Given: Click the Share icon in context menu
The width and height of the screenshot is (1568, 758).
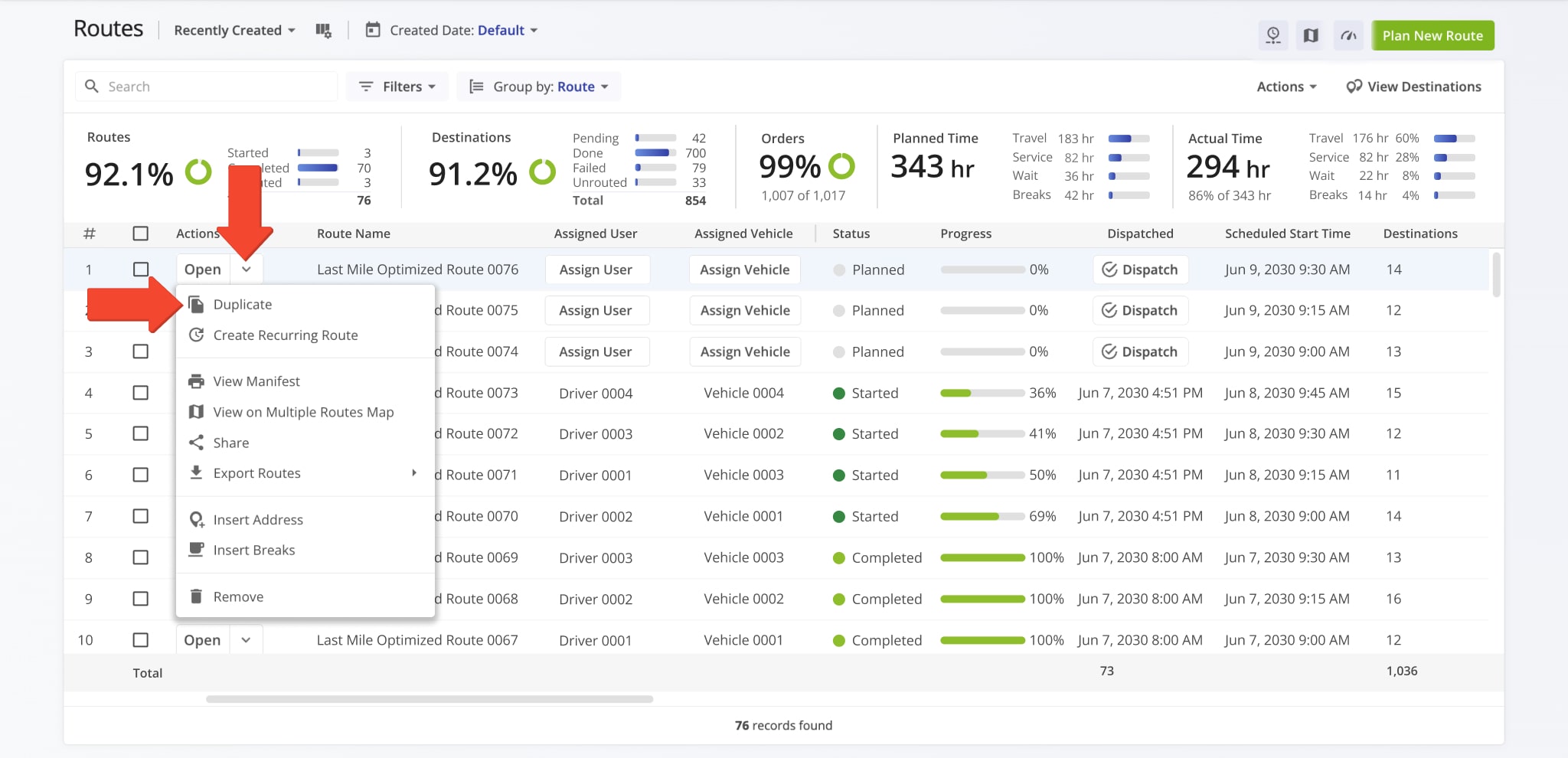Looking at the screenshot, I should point(197,443).
